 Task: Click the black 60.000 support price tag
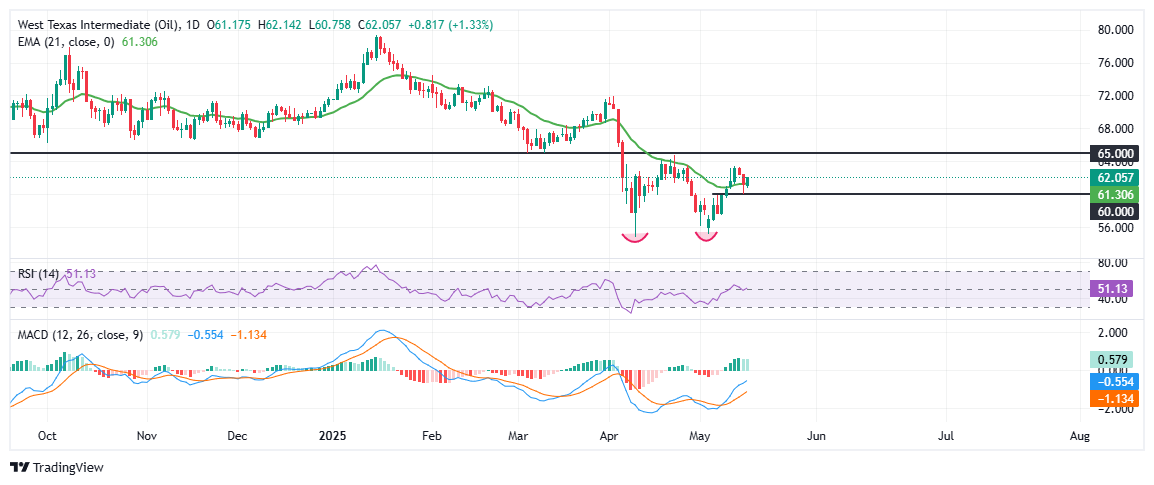(1116, 212)
